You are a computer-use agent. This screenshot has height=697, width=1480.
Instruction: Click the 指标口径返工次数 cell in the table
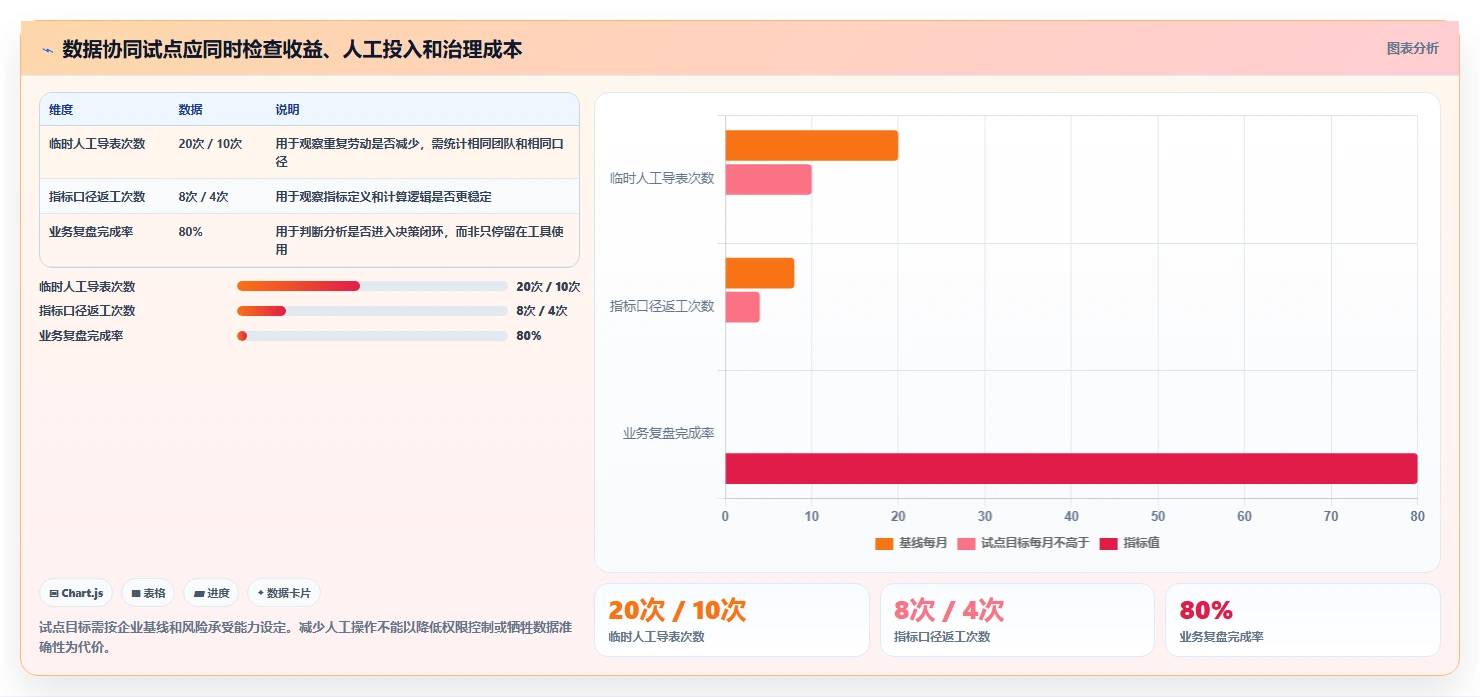pos(97,197)
